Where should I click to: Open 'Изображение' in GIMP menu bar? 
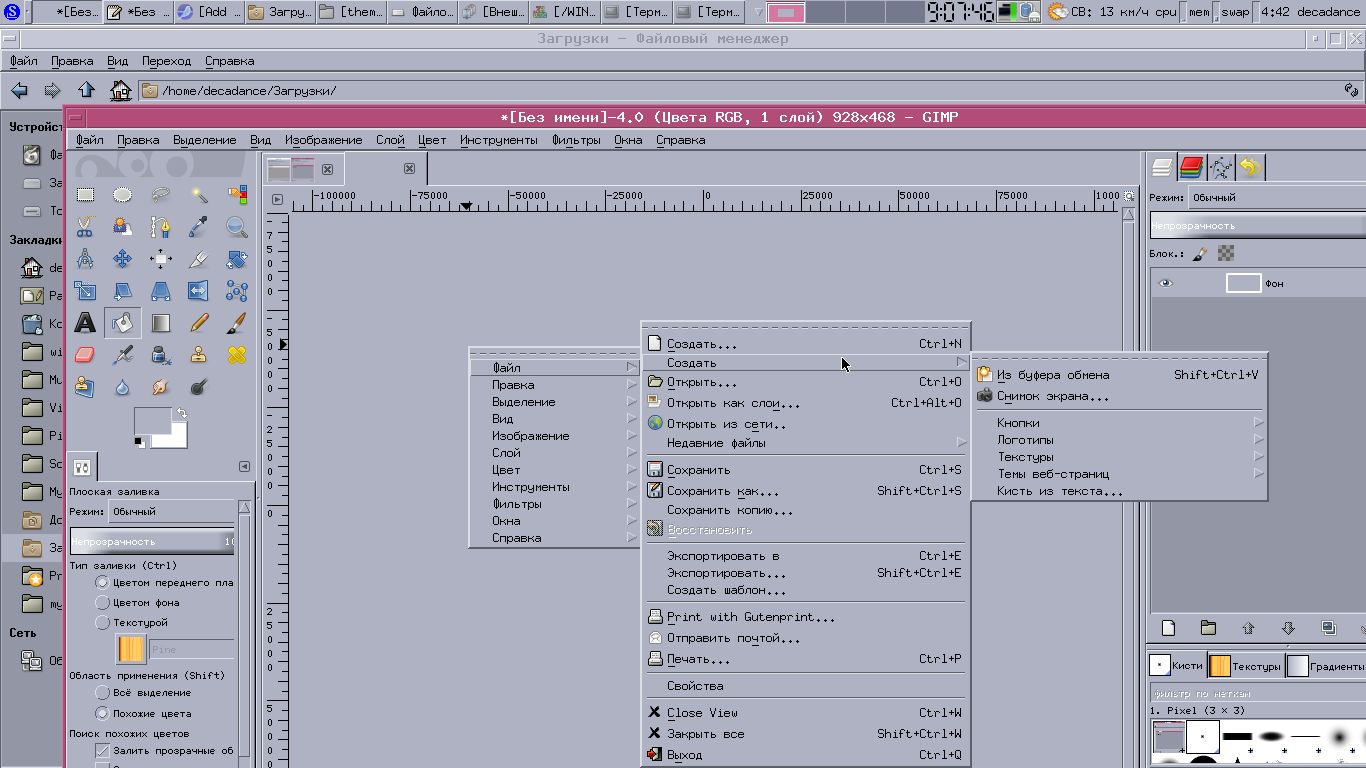coord(323,140)
